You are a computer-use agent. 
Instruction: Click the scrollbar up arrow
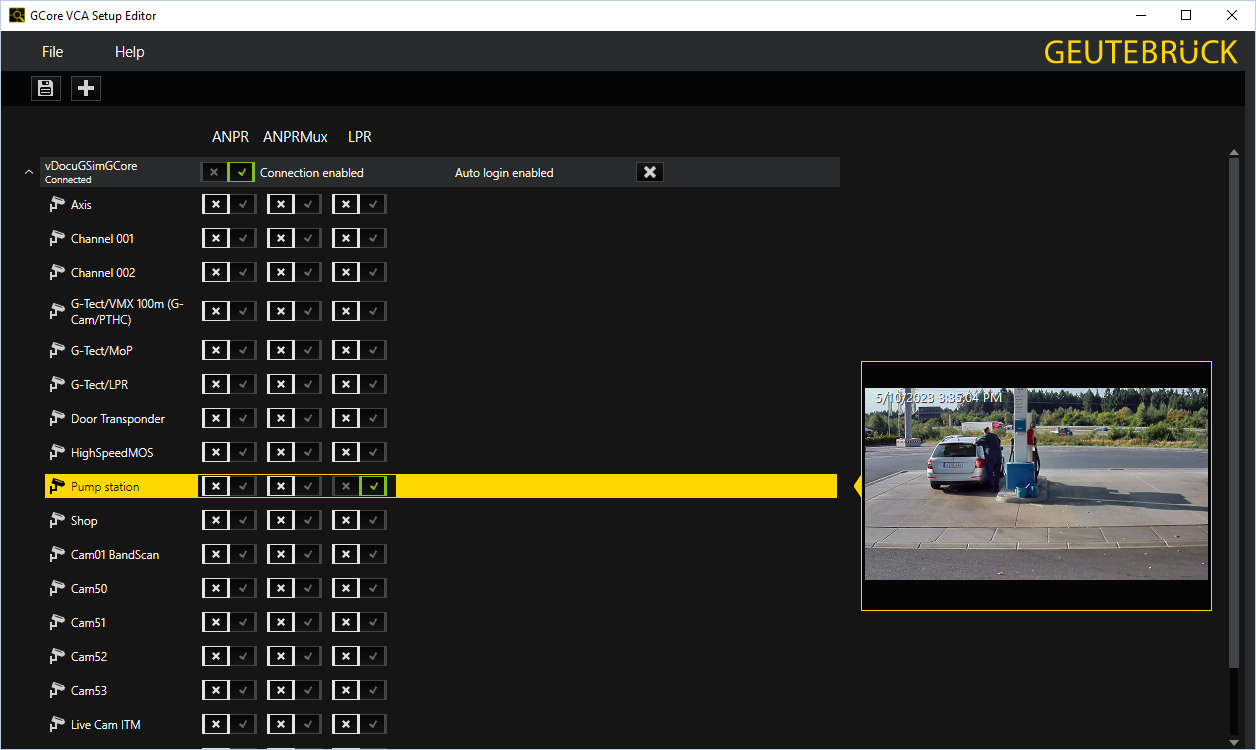coord(1234,151)
